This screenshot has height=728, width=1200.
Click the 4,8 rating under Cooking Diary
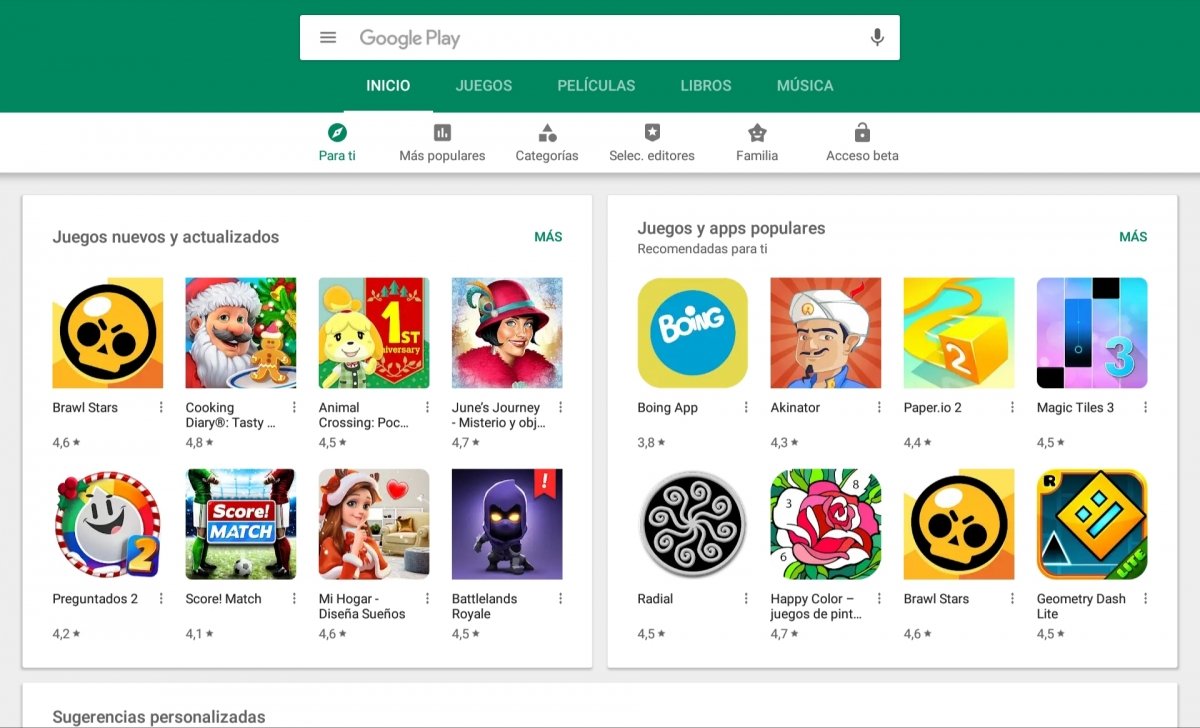tap(199, 442)
